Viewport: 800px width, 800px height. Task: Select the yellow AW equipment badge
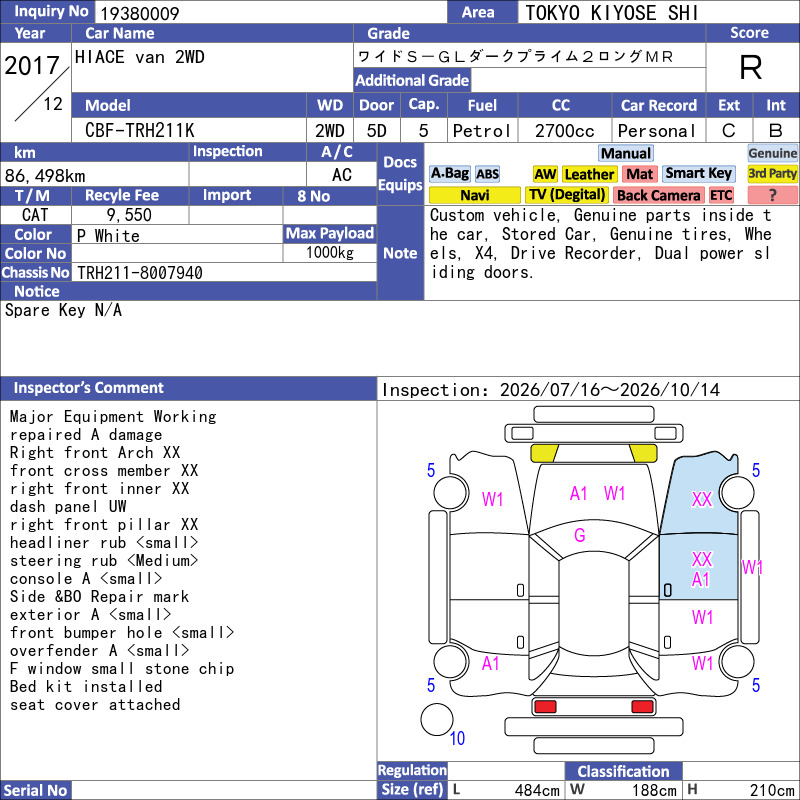545,174
